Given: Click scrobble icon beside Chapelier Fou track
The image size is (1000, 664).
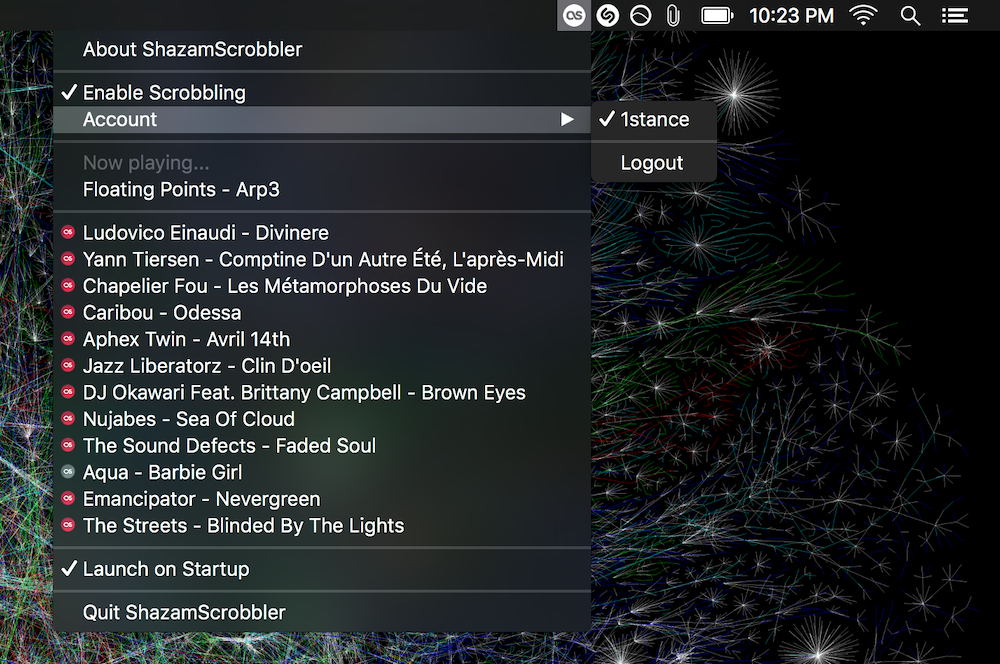Looking at the screenshot, I should click(68, 286).
